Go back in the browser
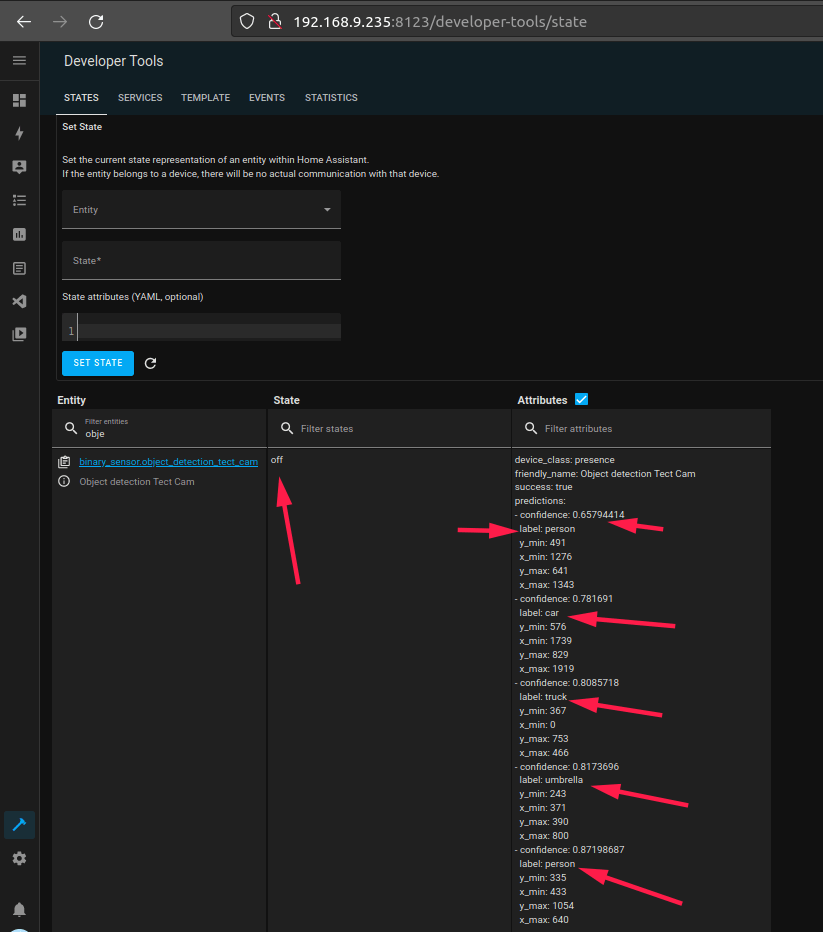Screen dimensions: 823x932 (x=24, y=22)
